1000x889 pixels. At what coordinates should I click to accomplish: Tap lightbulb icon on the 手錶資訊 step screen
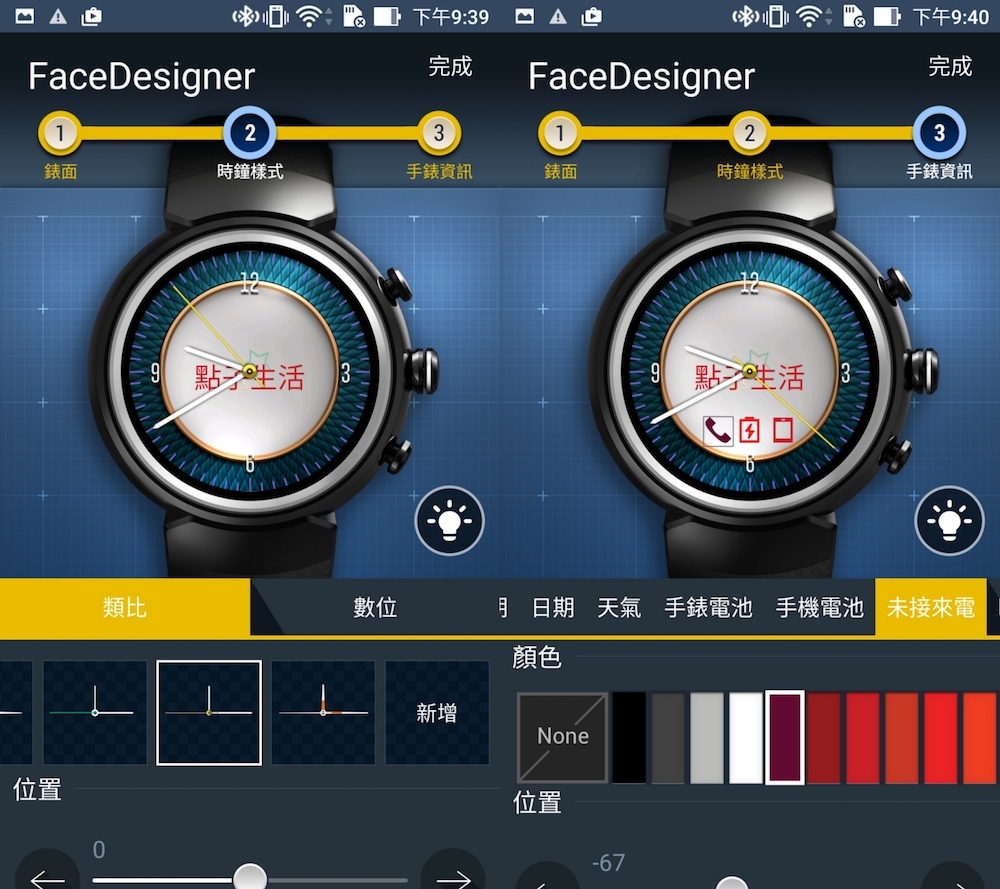949,520
